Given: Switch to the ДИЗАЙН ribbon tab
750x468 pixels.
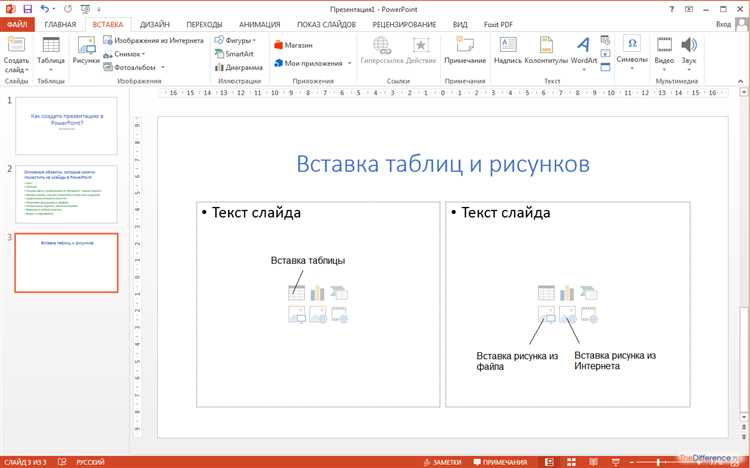Looking at the screenshot, I should (154, 23).
